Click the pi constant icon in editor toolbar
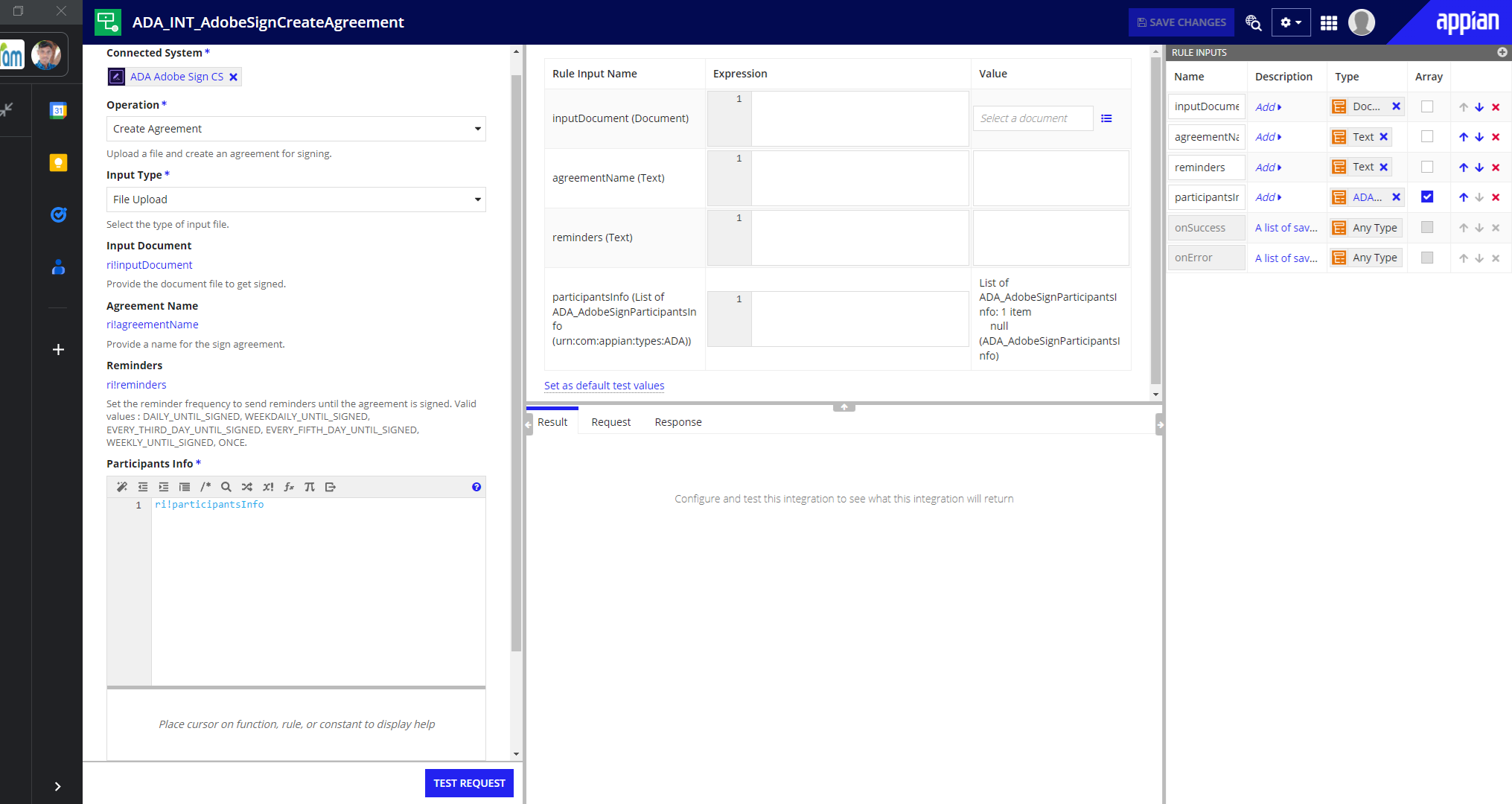The height and width of the screenshot is (804, 1512). pyautogui.click(x=310, y=487)
